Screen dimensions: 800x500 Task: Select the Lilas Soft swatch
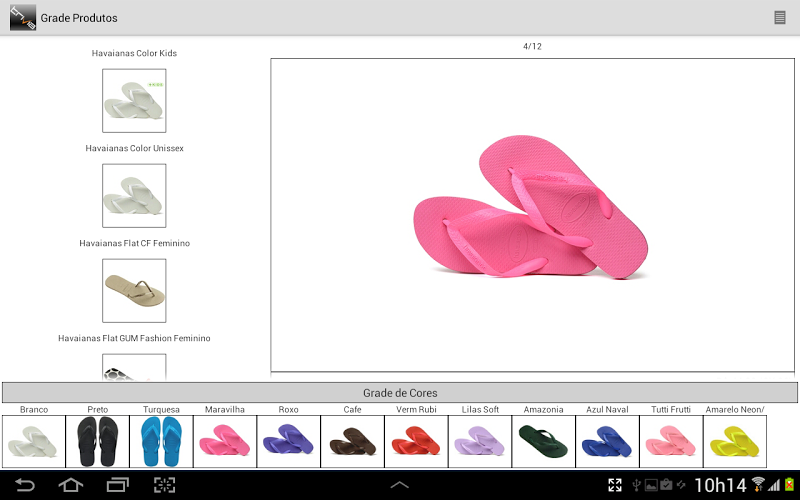[x=480, y=441]
